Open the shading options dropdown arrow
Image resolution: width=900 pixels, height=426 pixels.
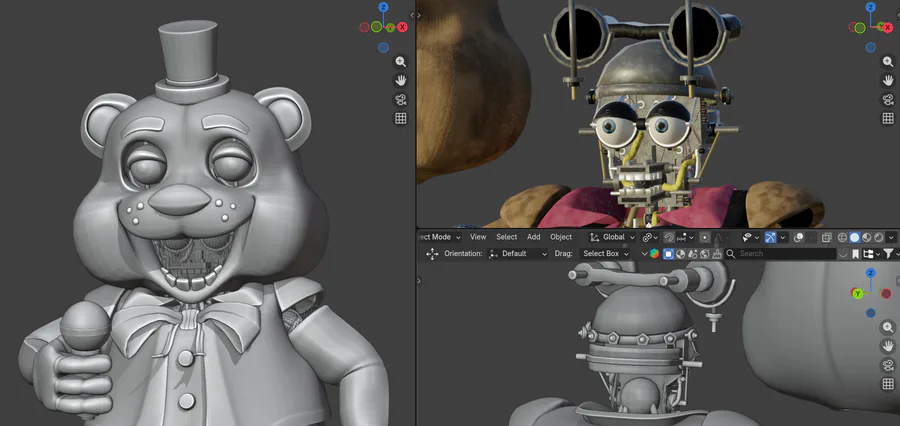891,237
